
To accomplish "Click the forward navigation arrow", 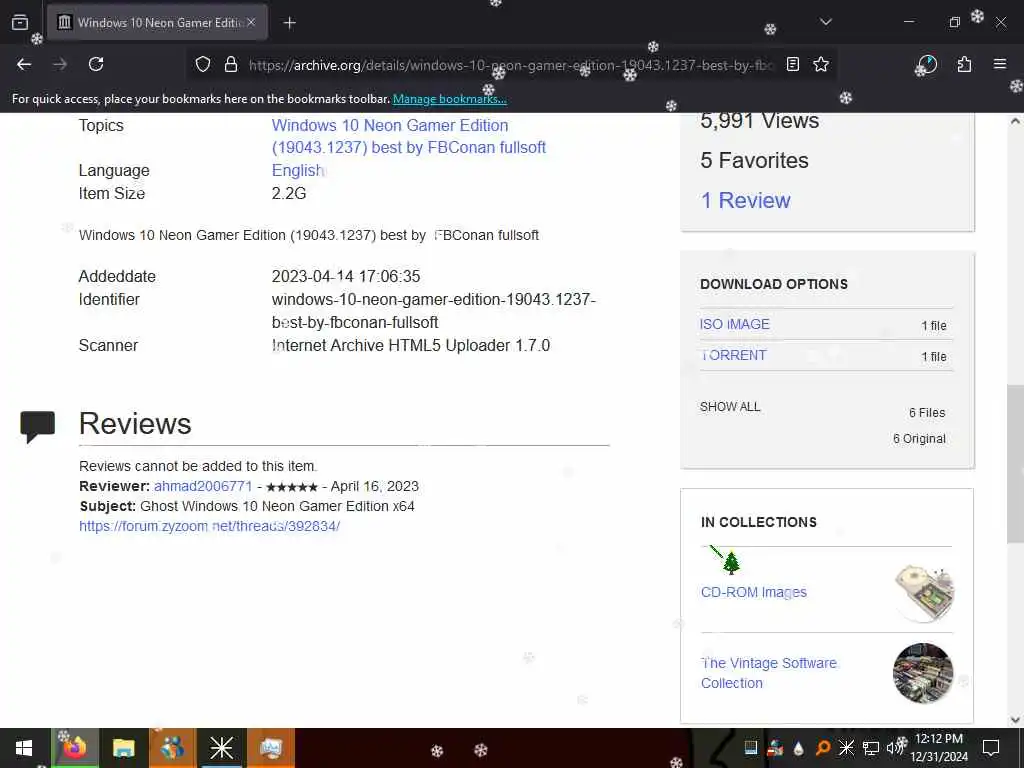I will pyautogui.click(x=60, y=64).
